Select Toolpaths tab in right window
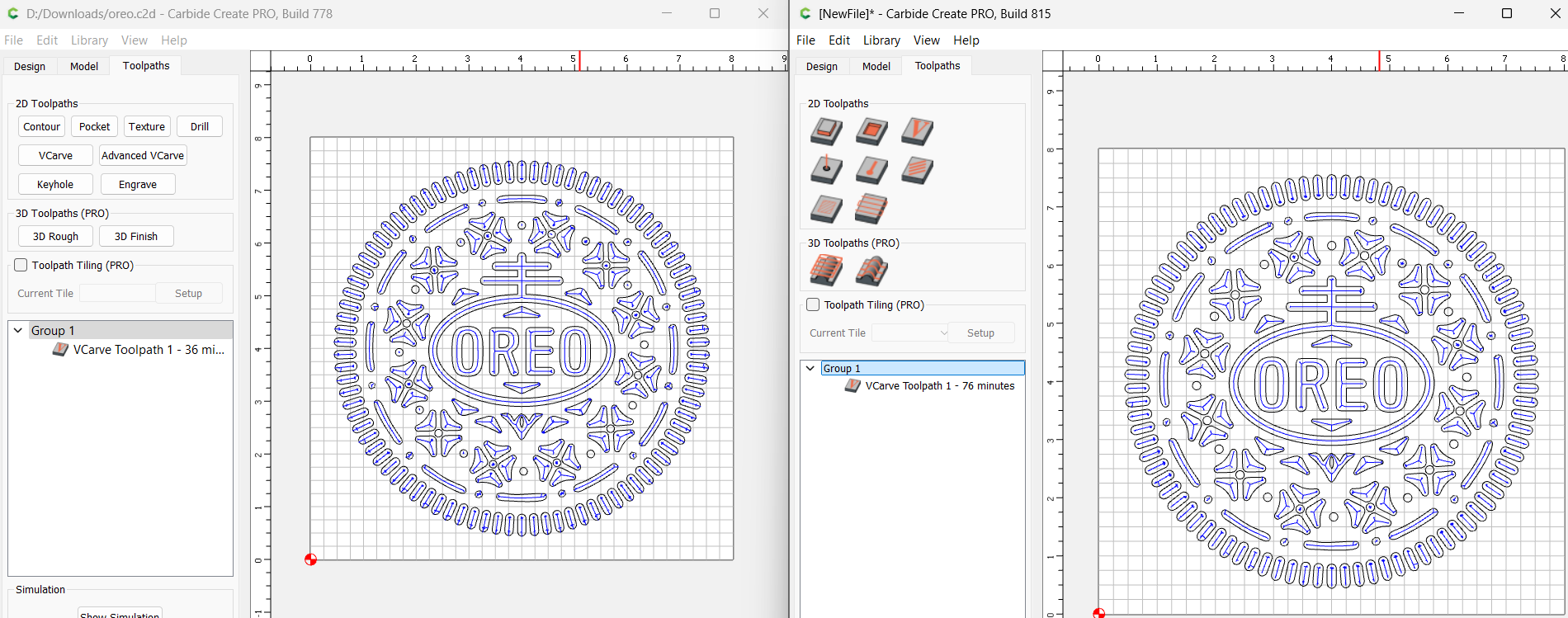The image size is (1568, 618). tap(937, 65)
